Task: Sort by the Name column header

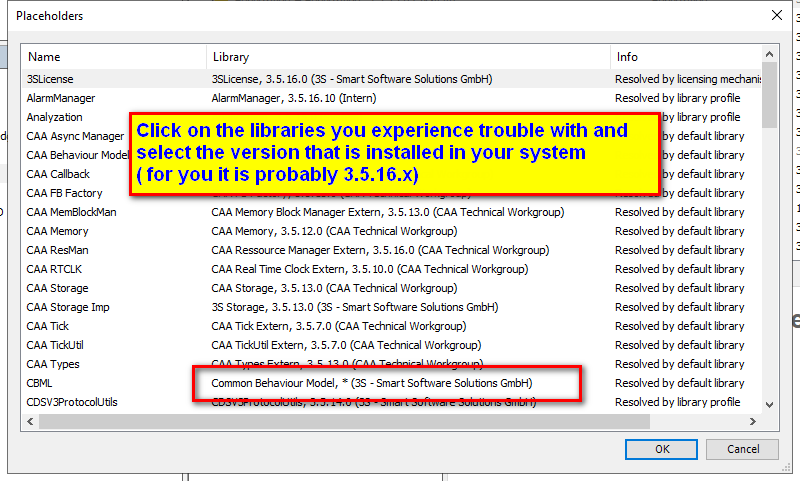Action: (x=44, y=57)
